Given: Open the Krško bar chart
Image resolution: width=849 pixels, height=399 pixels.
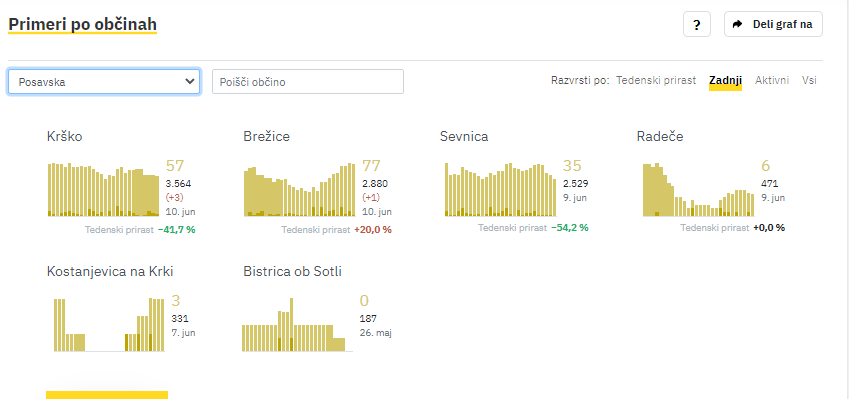Looking at the screenshot, I should point(104,189).
